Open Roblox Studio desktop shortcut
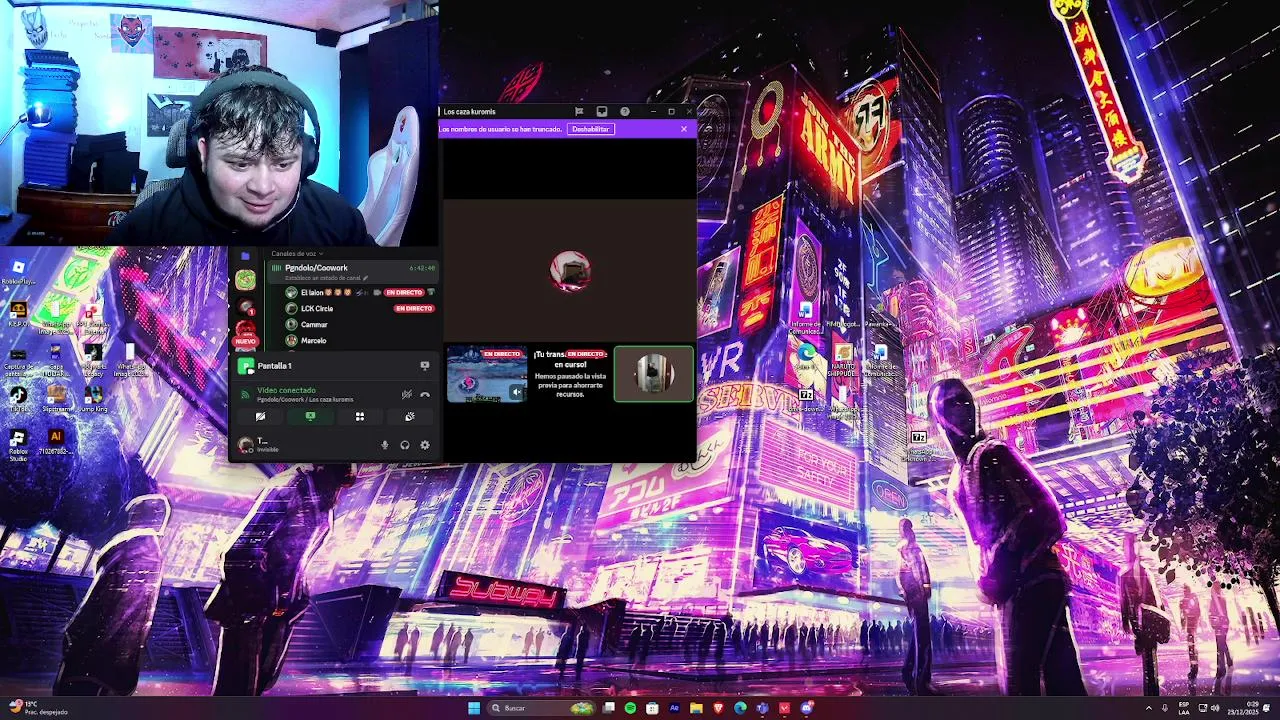Screen dimensions: 1280x720 18,444
